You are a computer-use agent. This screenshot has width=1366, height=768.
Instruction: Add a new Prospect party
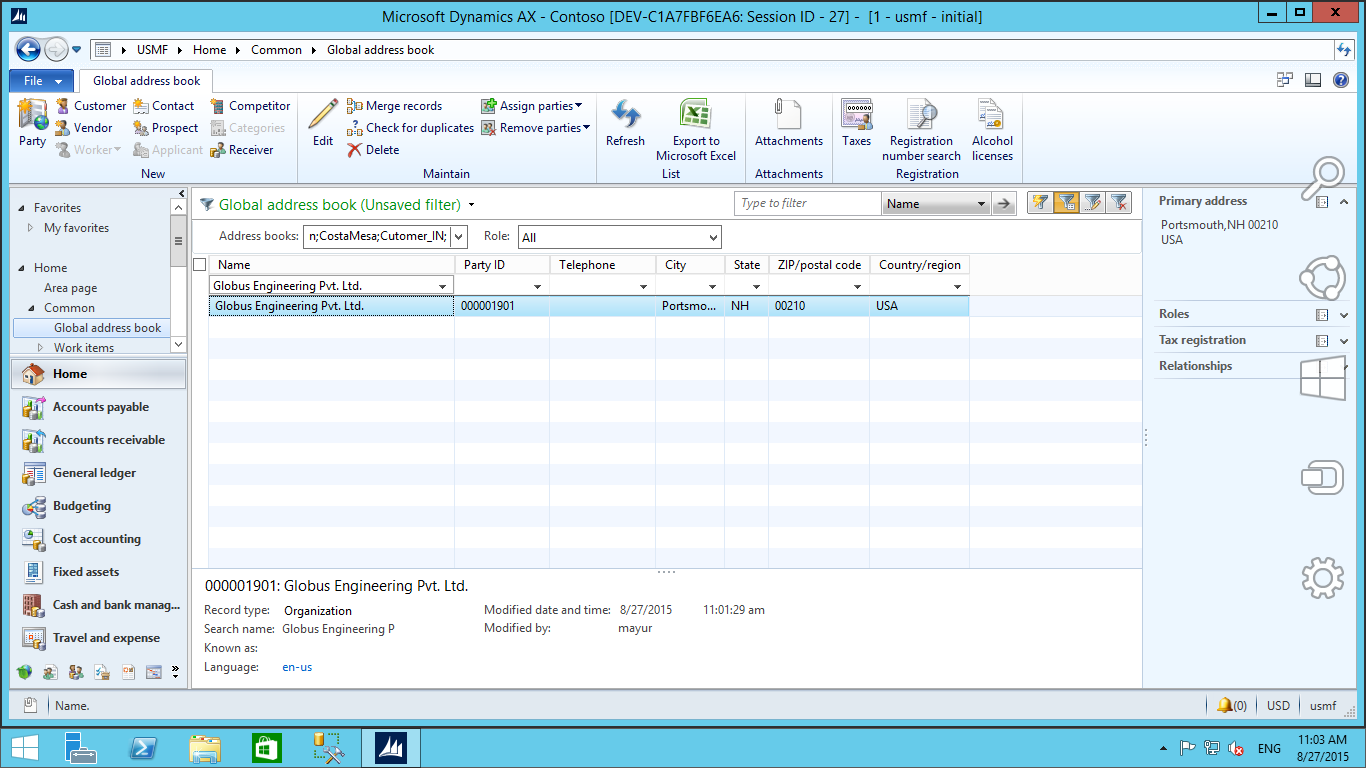(166, 128)
